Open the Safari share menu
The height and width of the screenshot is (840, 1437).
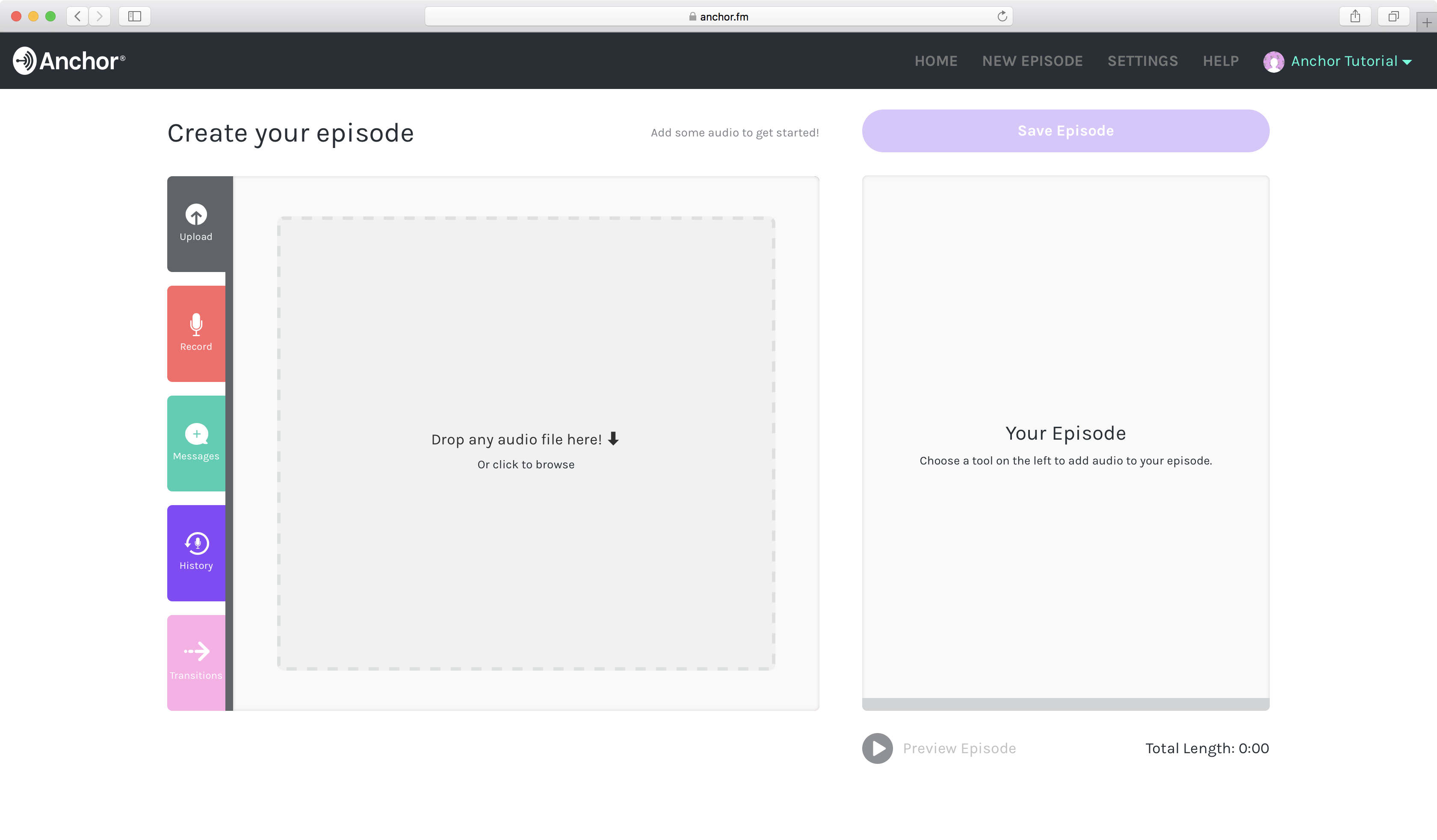[x=1355, y=17]
